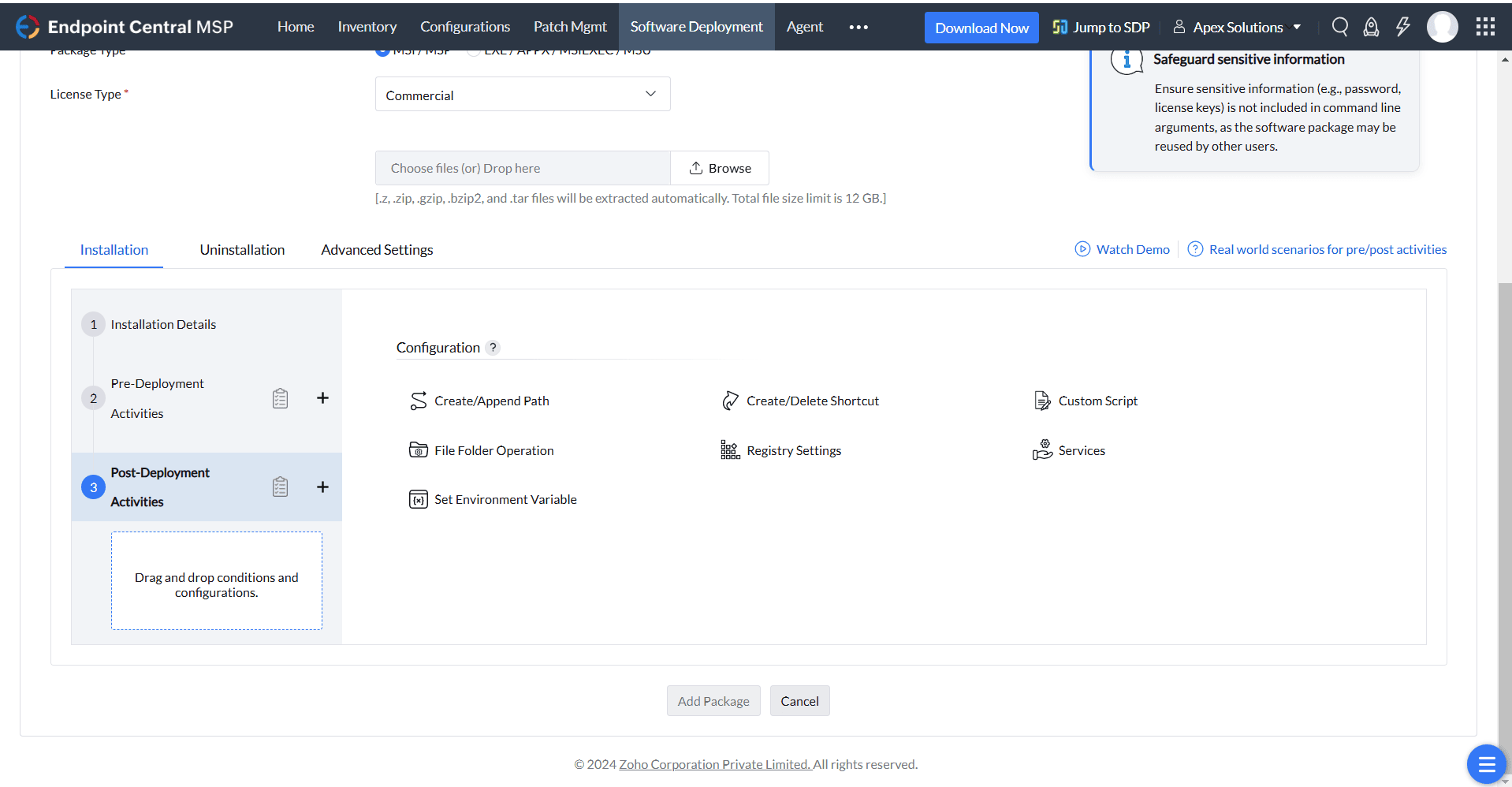Open the quick actions lightning bolt icon
The height and width of the screenshot is (787, 1512).
(x=1402, y=27)
